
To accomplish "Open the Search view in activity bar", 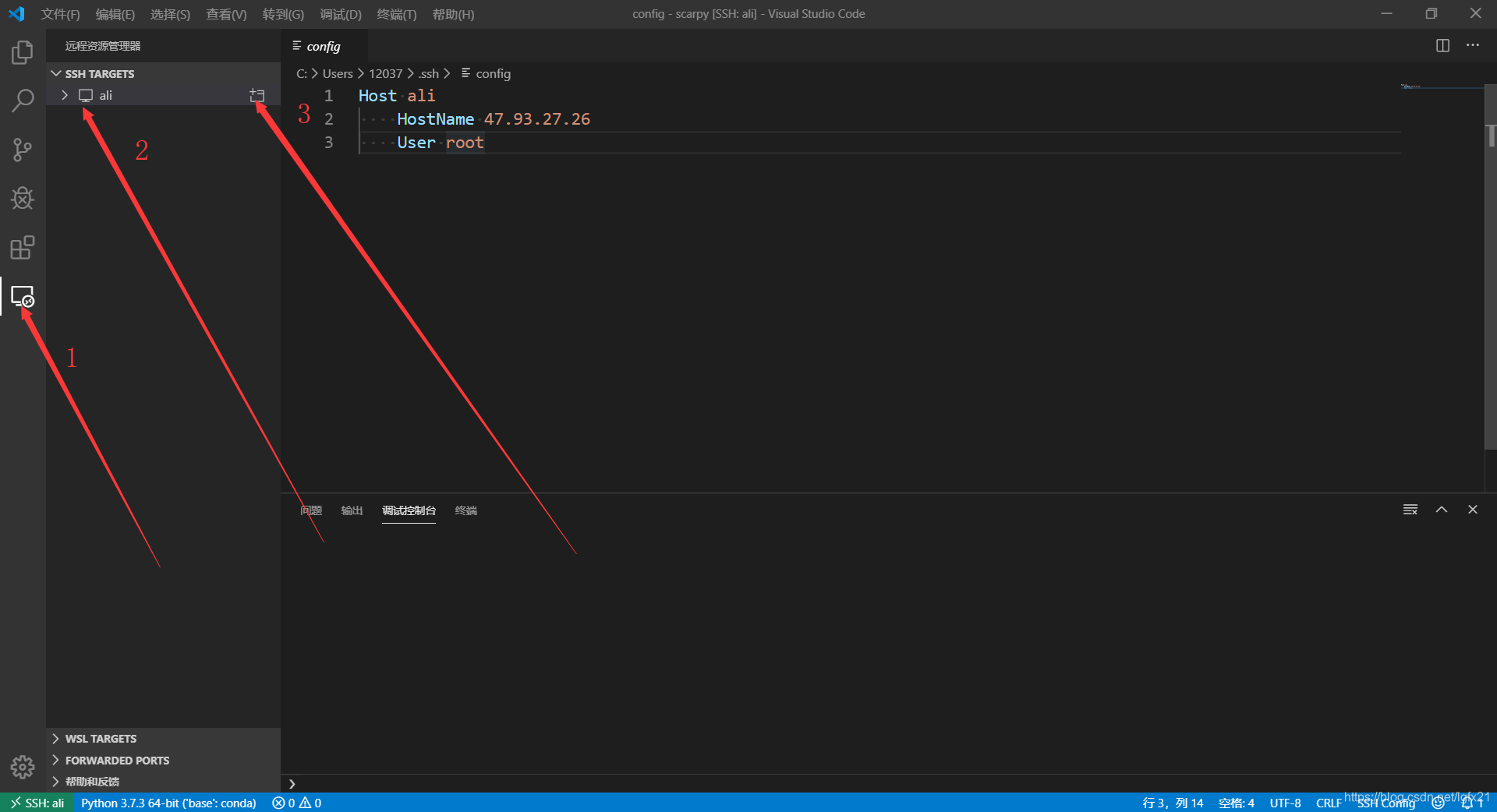I will tap(23, 101).
